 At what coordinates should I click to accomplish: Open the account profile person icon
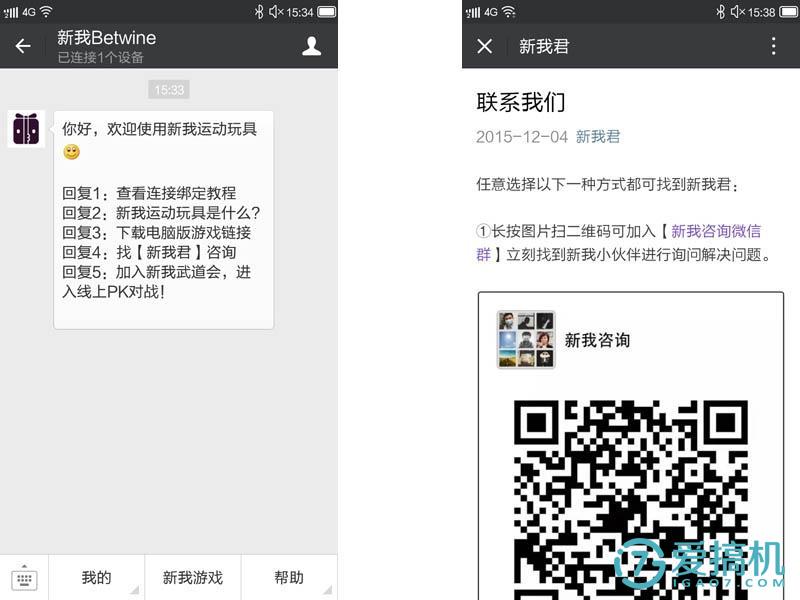pos(311,46)
